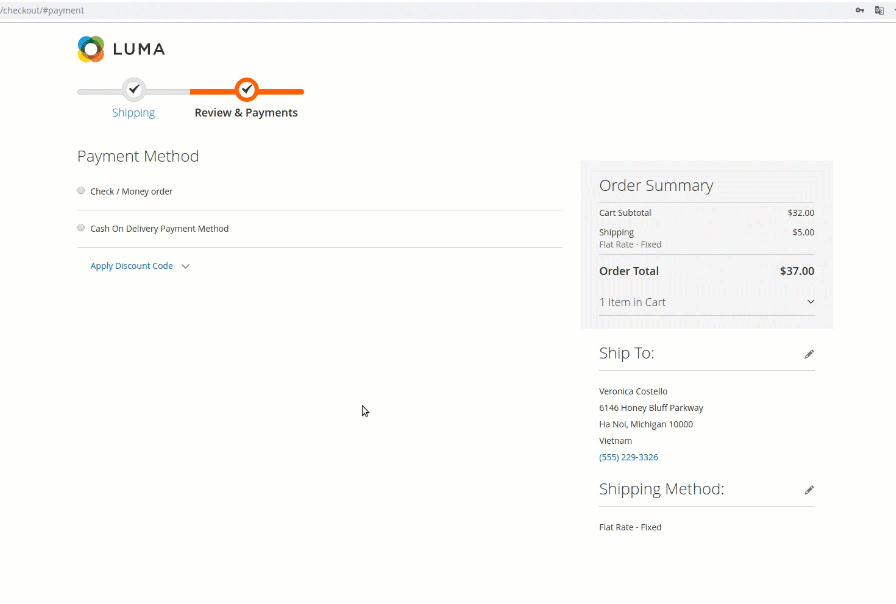Expand the 1 Item in Cart chevron

pos(810,302)
